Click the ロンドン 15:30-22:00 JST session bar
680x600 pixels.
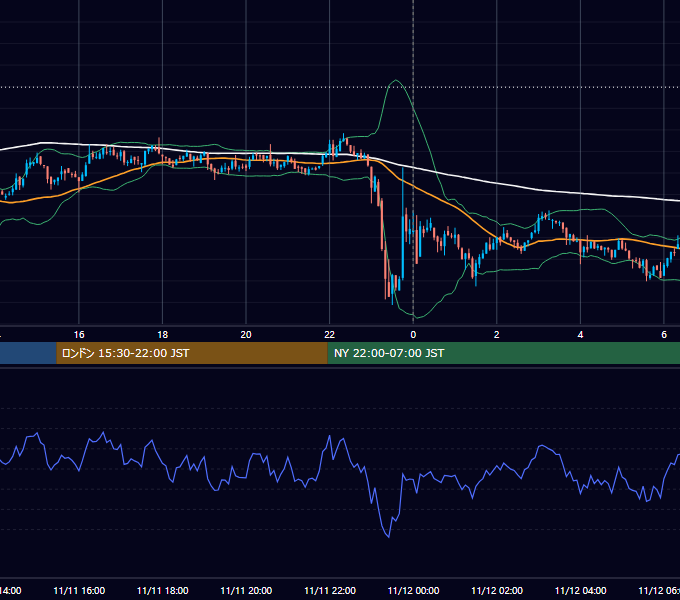click(192, 353)
